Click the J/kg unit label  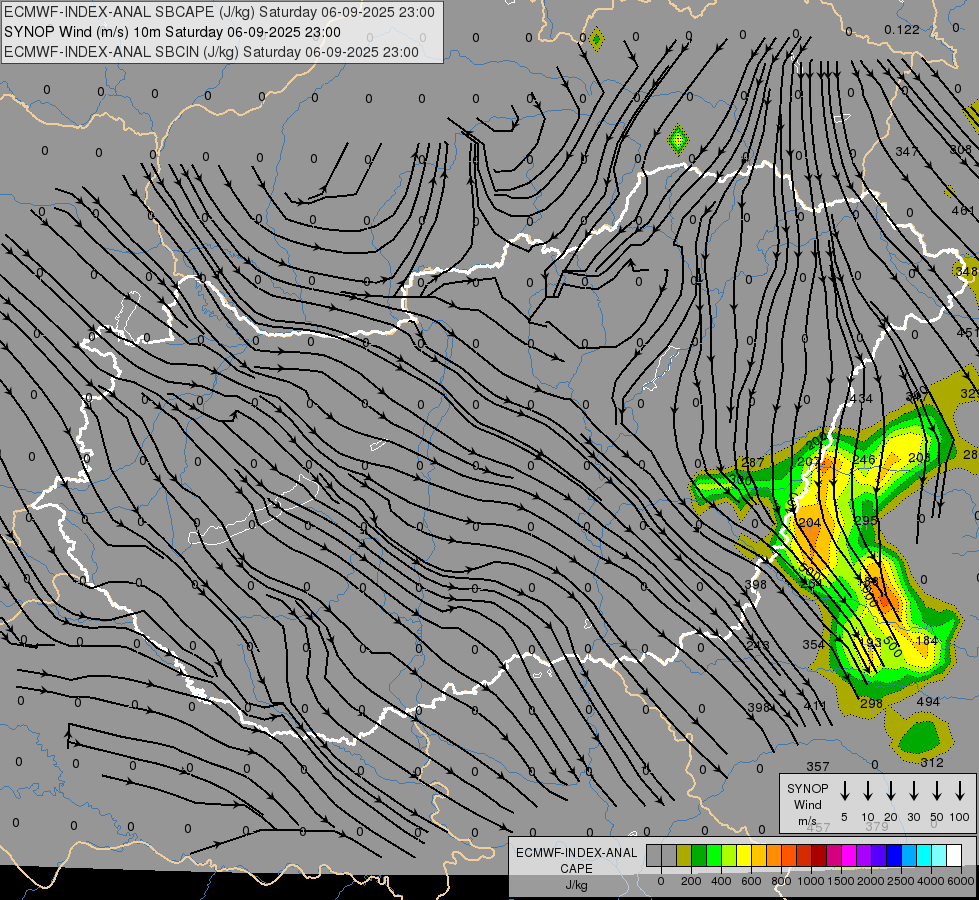pos(576,885)
